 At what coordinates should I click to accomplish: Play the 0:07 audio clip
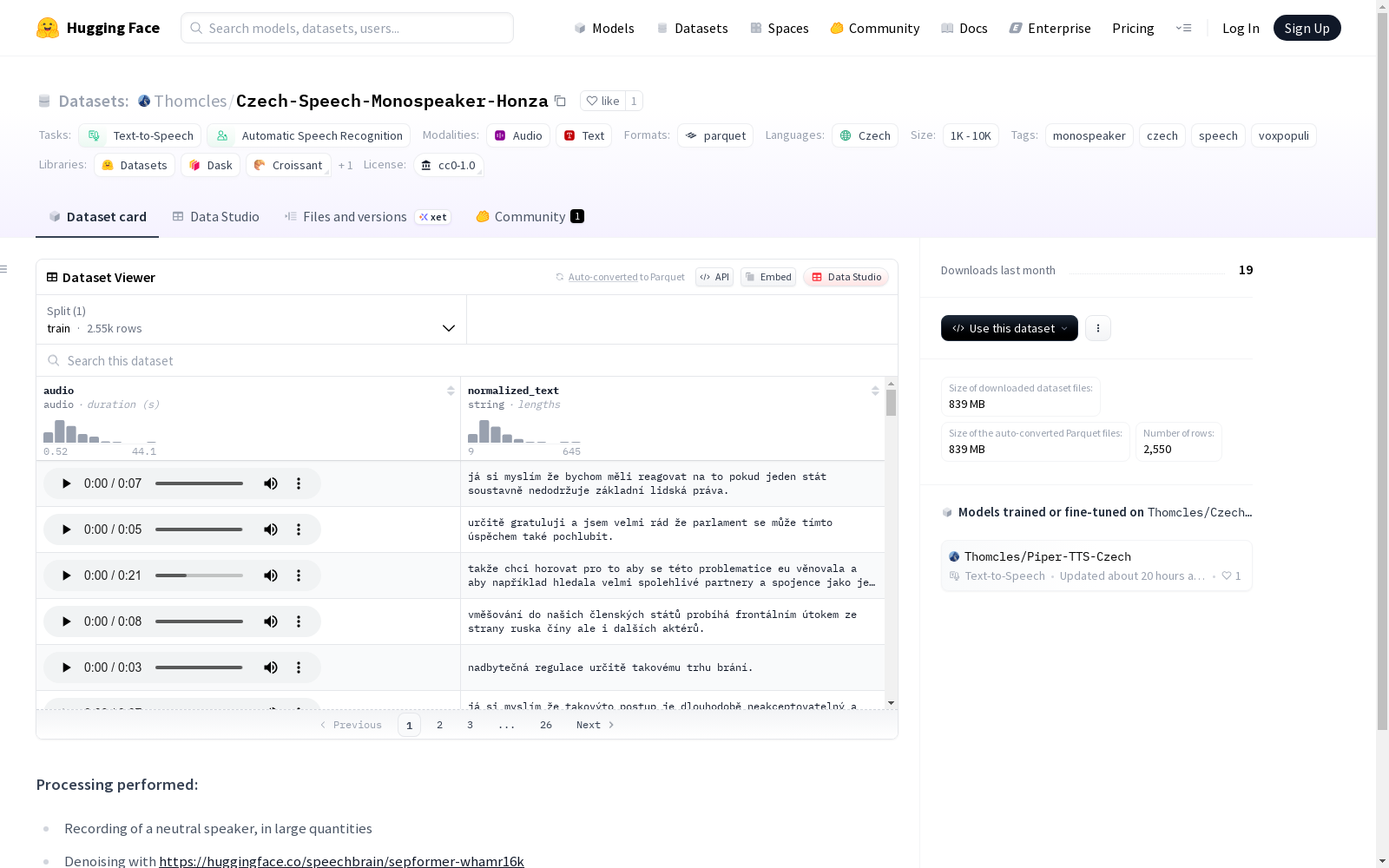[66, 483]
